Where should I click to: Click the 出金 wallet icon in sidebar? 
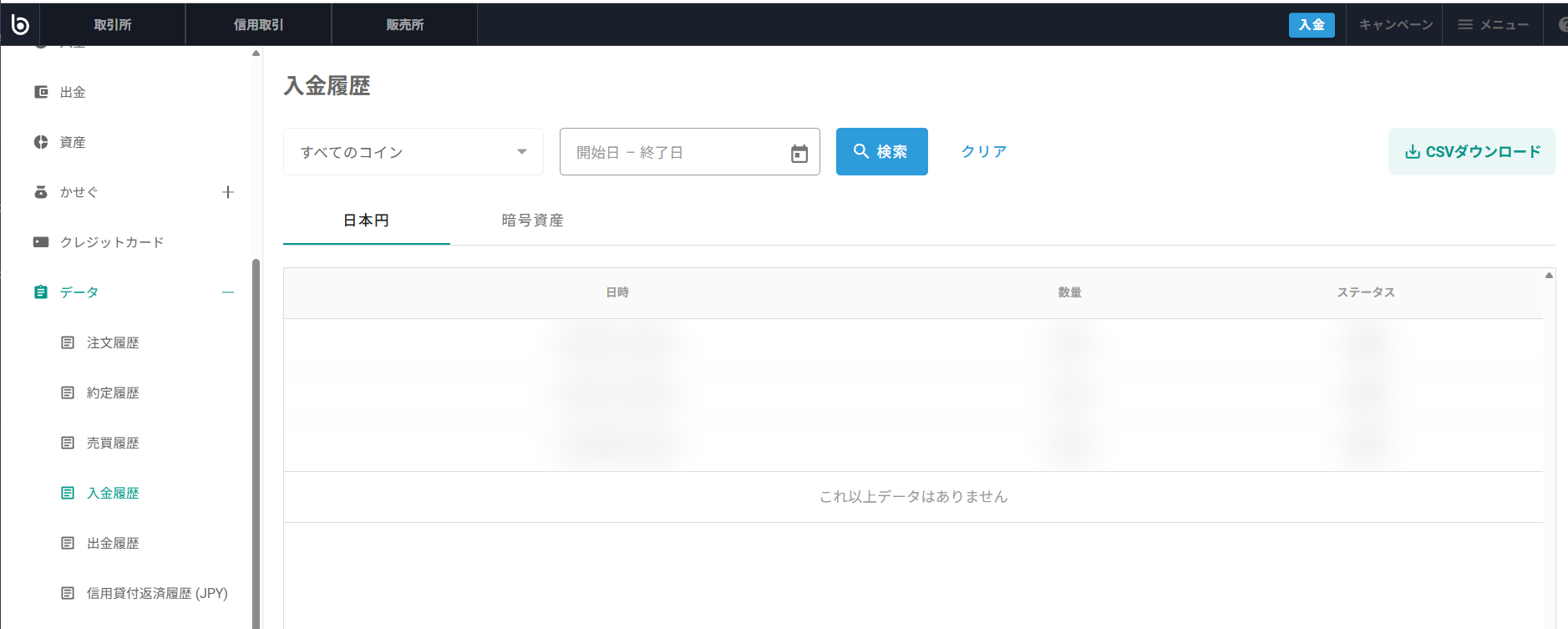click(x=41, y=92)
